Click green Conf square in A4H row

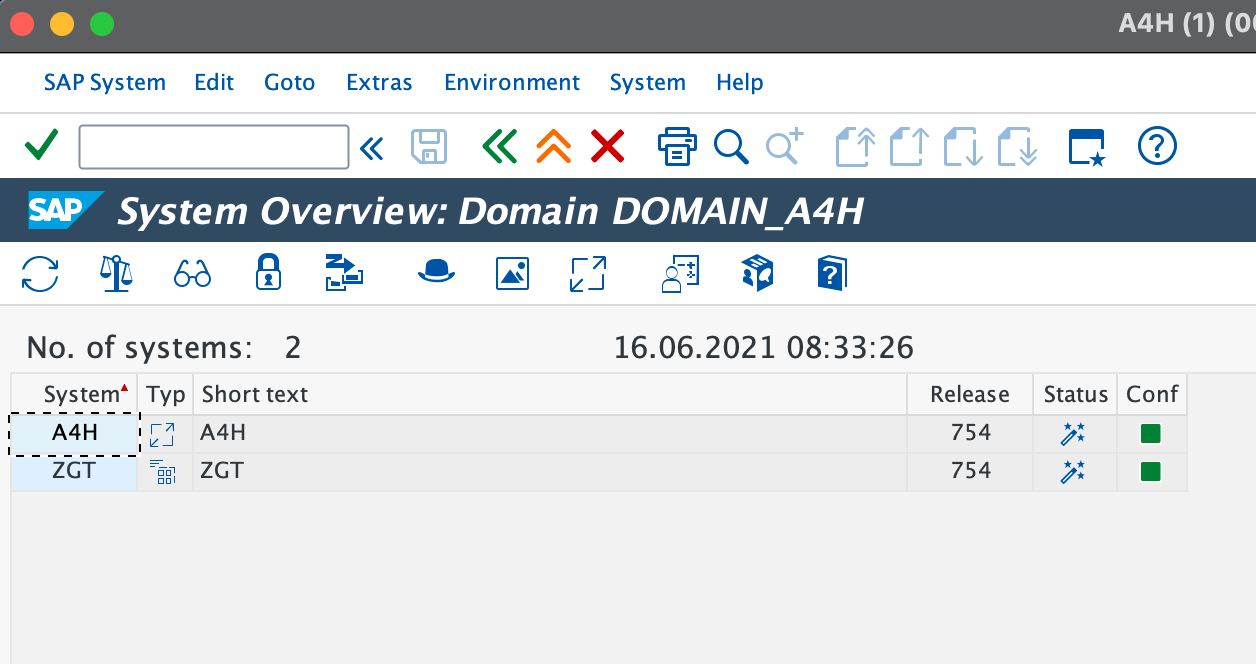tap(1151, 434)
